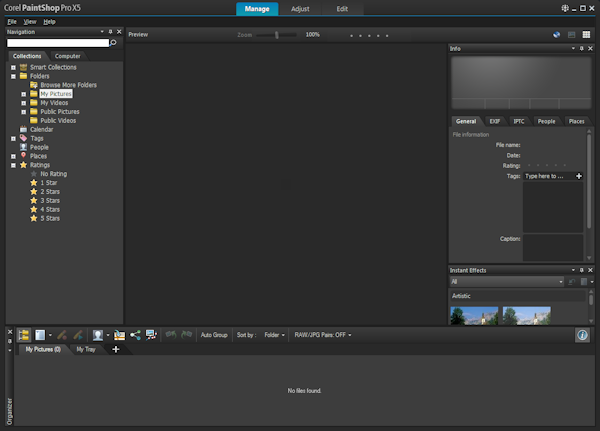The width and height of the screenshot is (600, 431).
Task: Open Calendar in the Navigation tree
Action: coord(41,129)
